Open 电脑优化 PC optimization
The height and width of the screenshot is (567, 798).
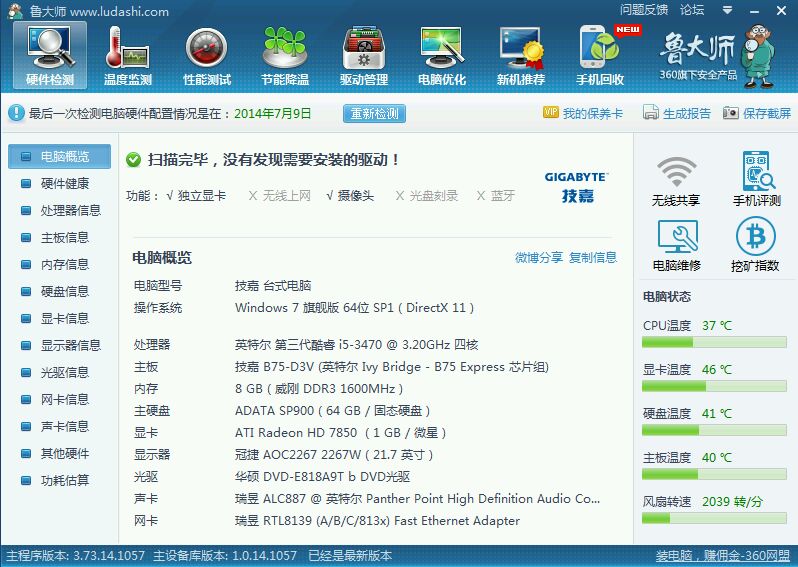(x=442, y=55)
